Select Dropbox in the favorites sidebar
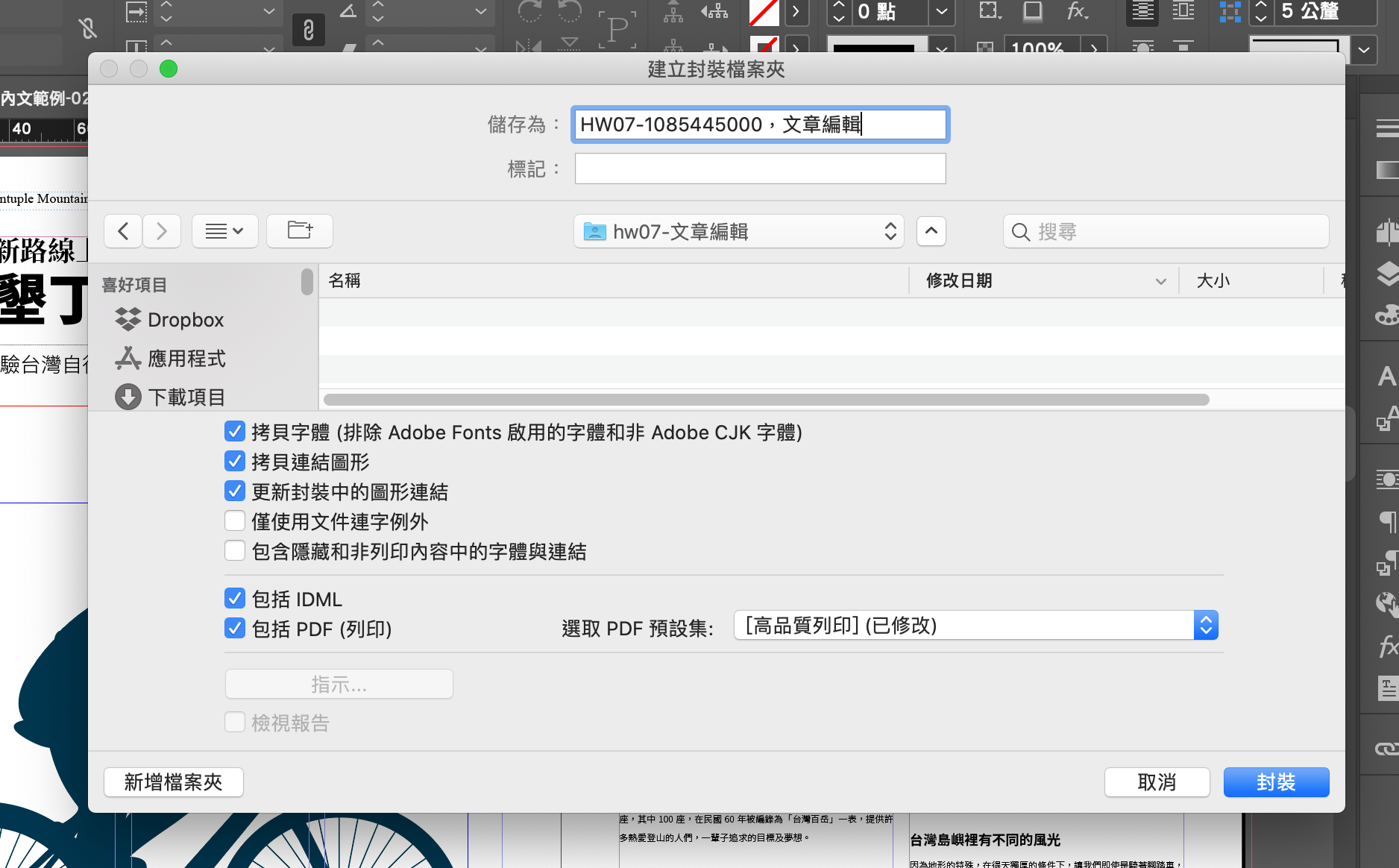This screenshot has width=1399, height=868. click(x=185, y=320)
